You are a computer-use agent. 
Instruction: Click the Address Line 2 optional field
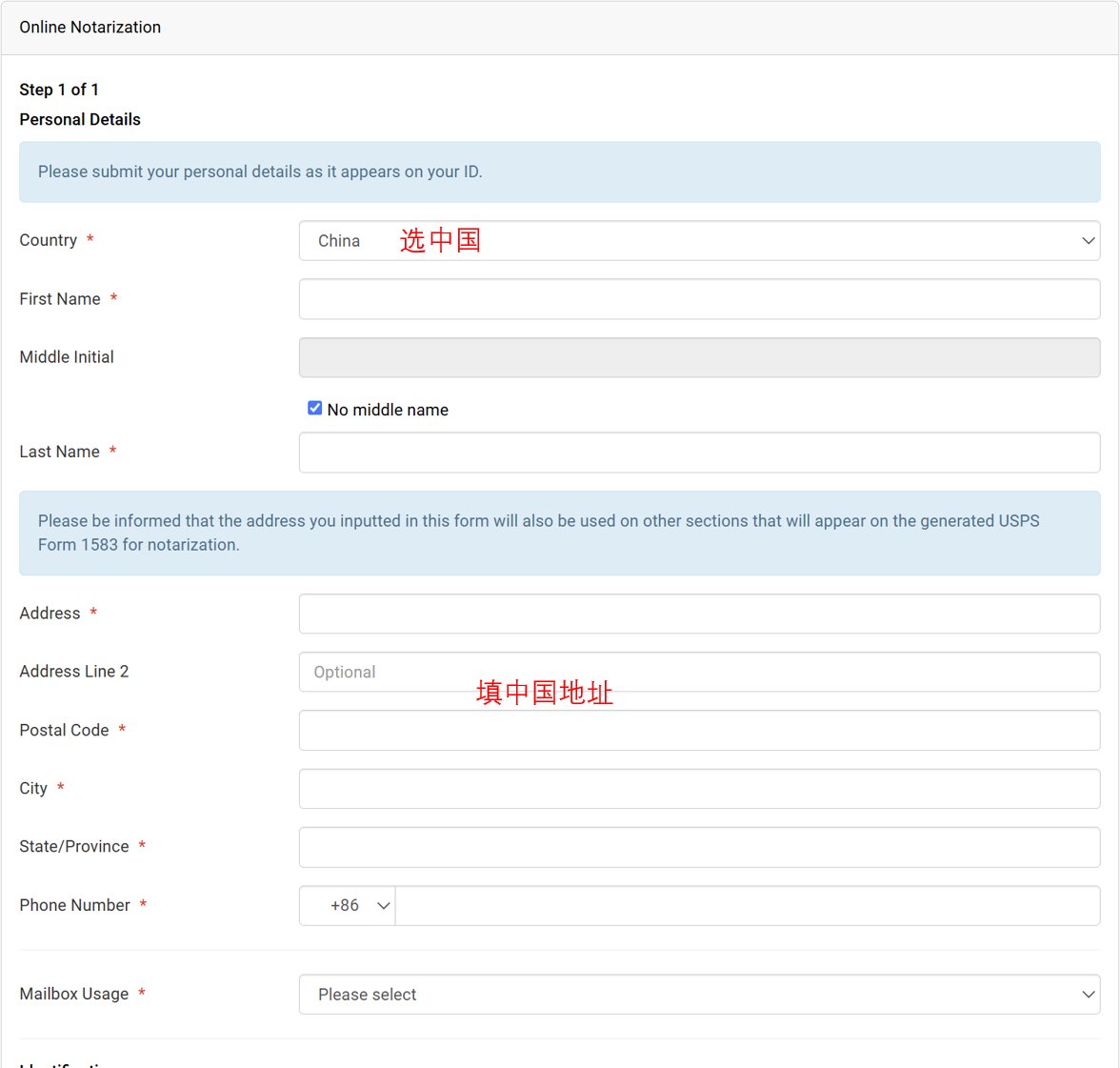pyautogui.click(x=699, y=672)
